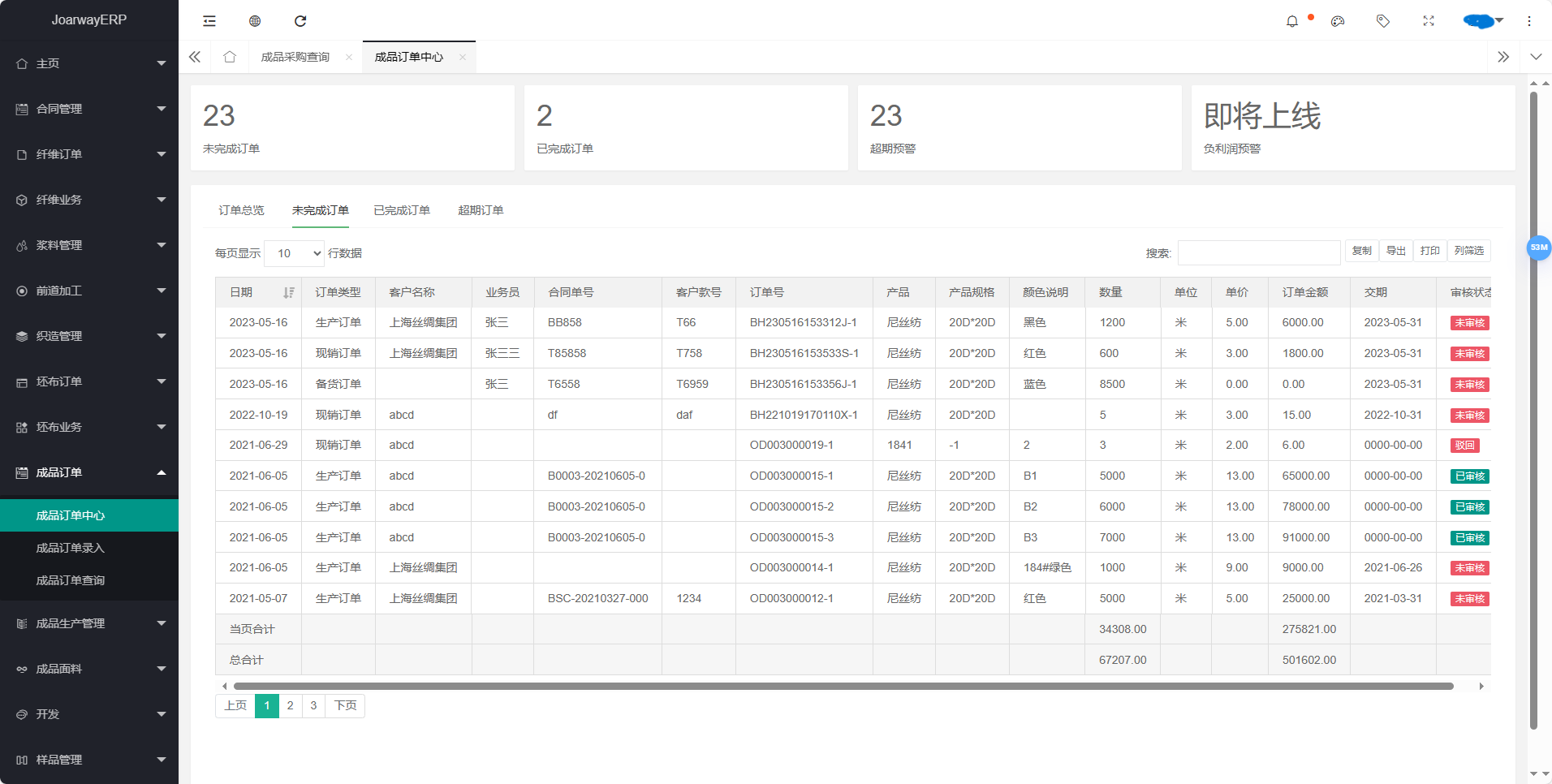Go to home tab house icon

coord(230,57)
